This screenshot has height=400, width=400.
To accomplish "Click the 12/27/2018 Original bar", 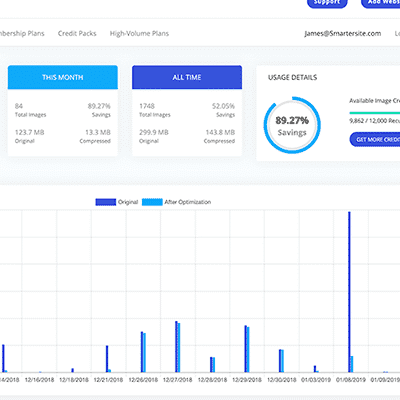I will tap(176, 347).
